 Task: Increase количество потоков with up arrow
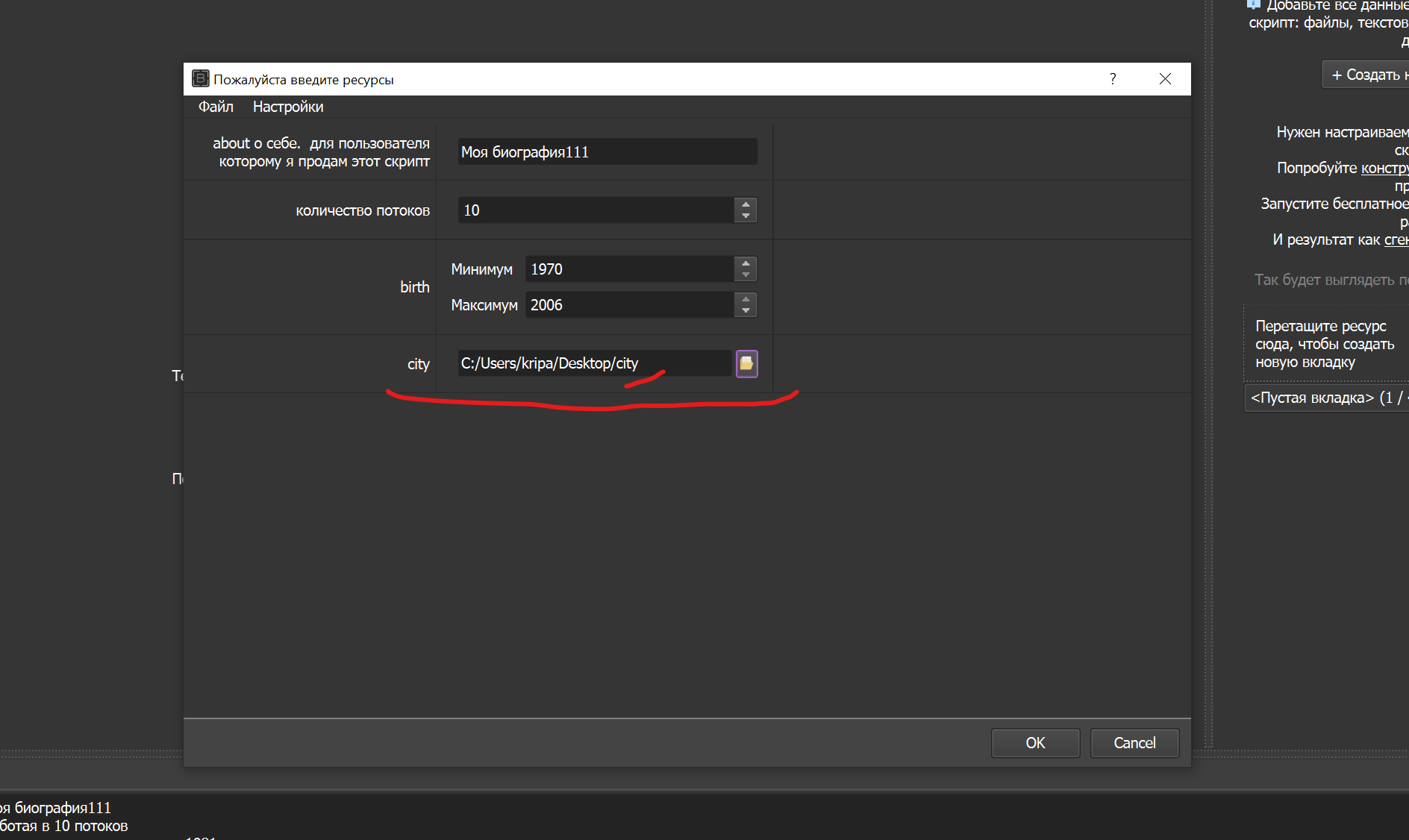[x=746, y=204]
